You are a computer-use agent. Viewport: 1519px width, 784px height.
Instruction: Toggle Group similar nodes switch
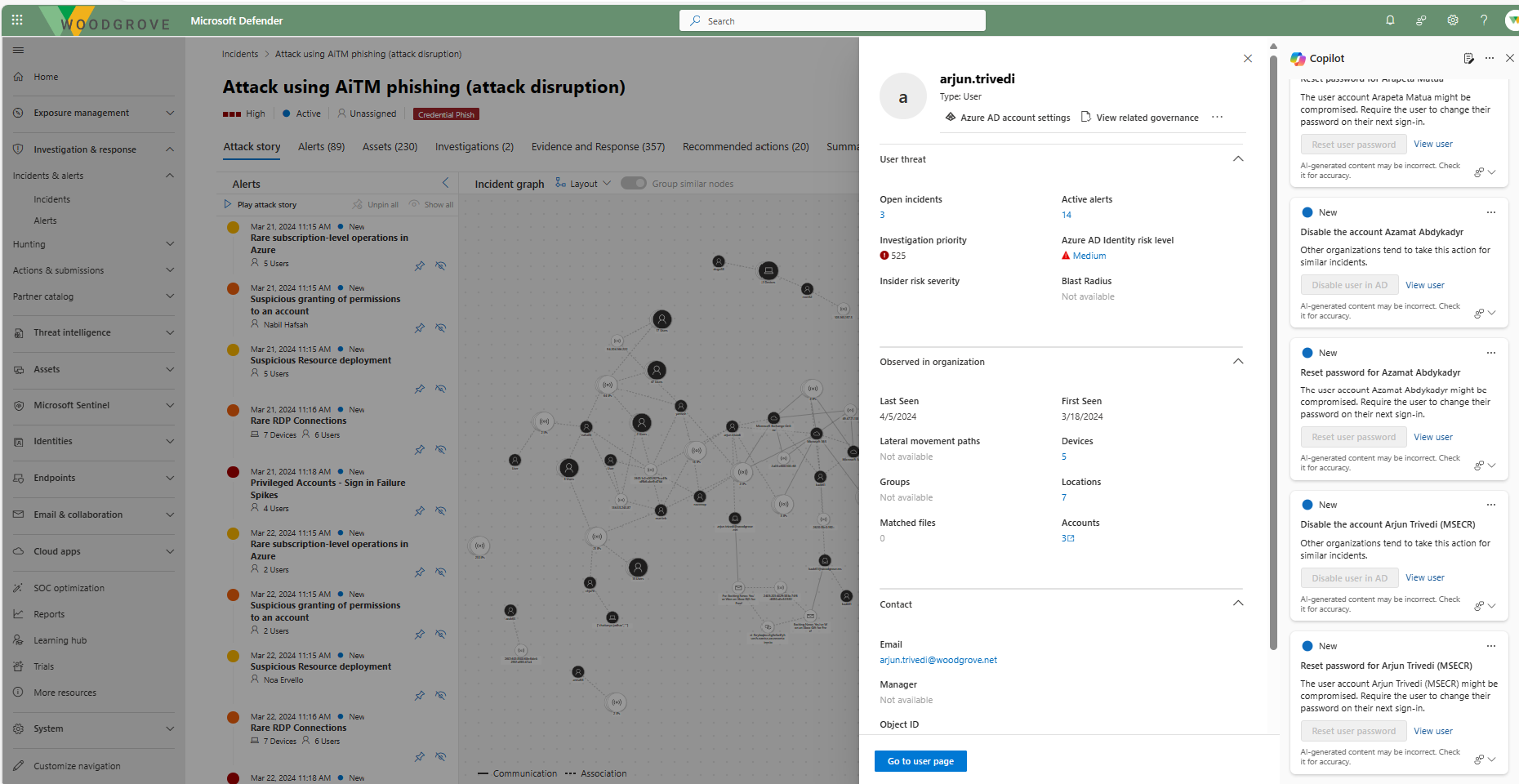pyautogui.click(x=633, y=184)
